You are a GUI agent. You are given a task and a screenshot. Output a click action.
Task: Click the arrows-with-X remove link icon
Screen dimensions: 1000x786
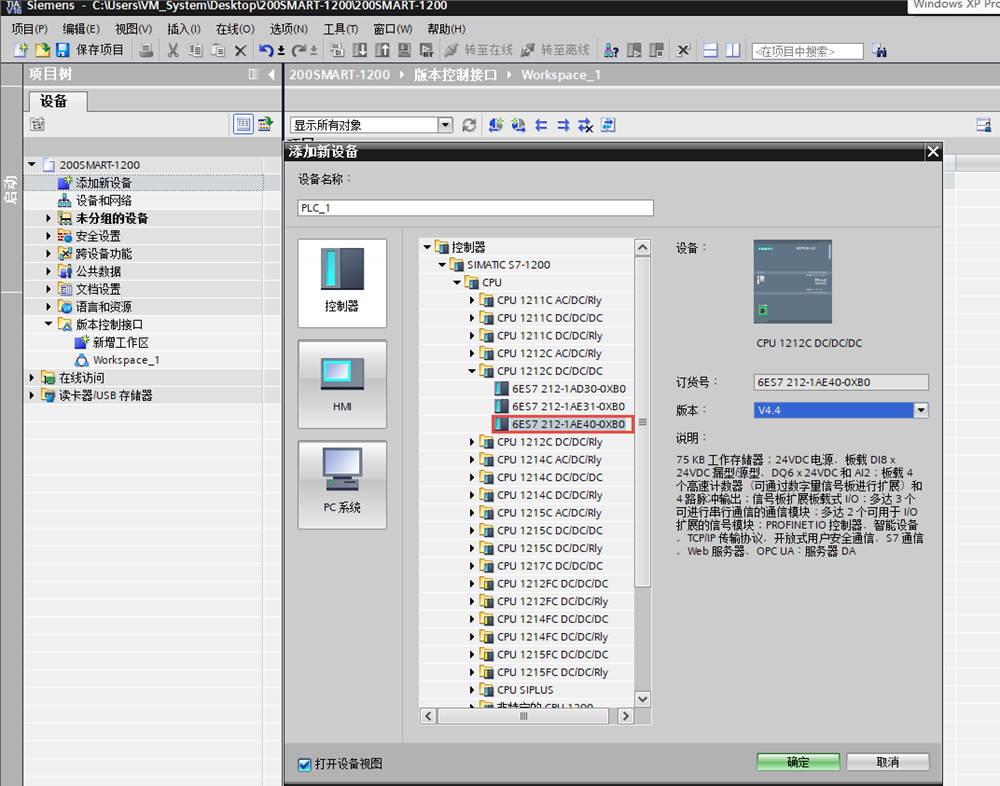tap(585, 125)
